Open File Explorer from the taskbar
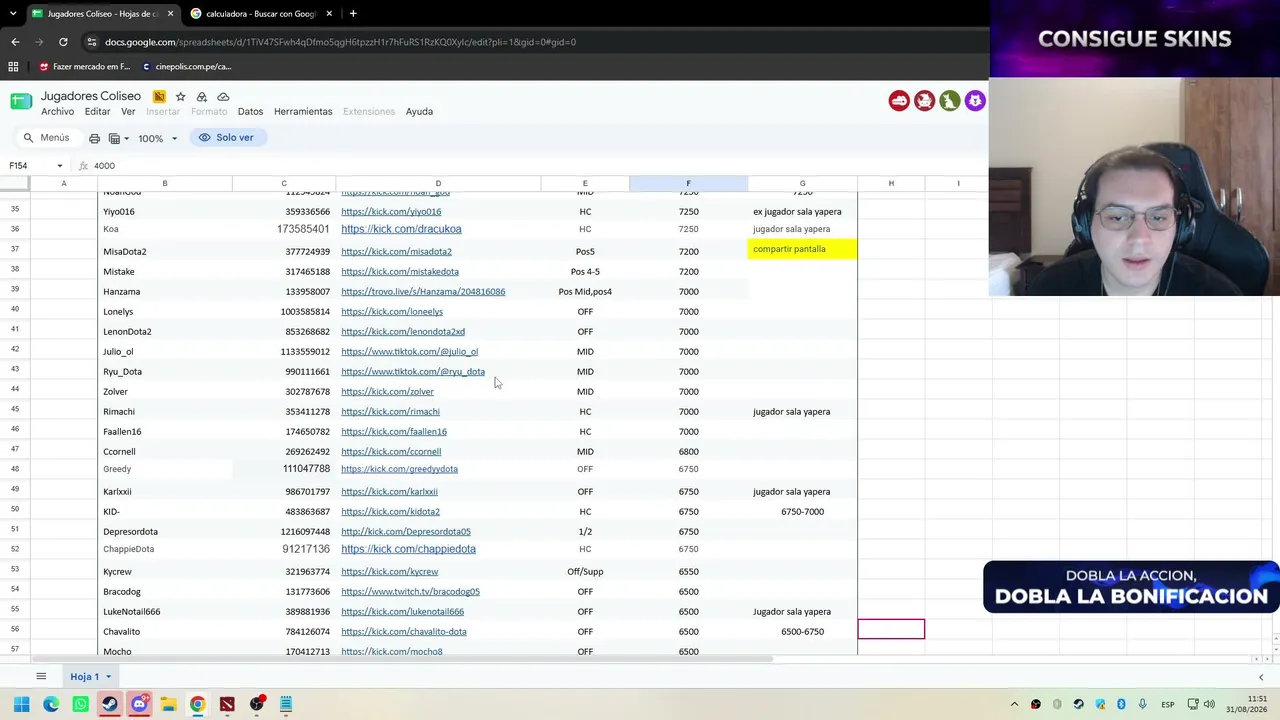Screen dimensions: 1280x720 pyautogui.click(x=168, y=704)
